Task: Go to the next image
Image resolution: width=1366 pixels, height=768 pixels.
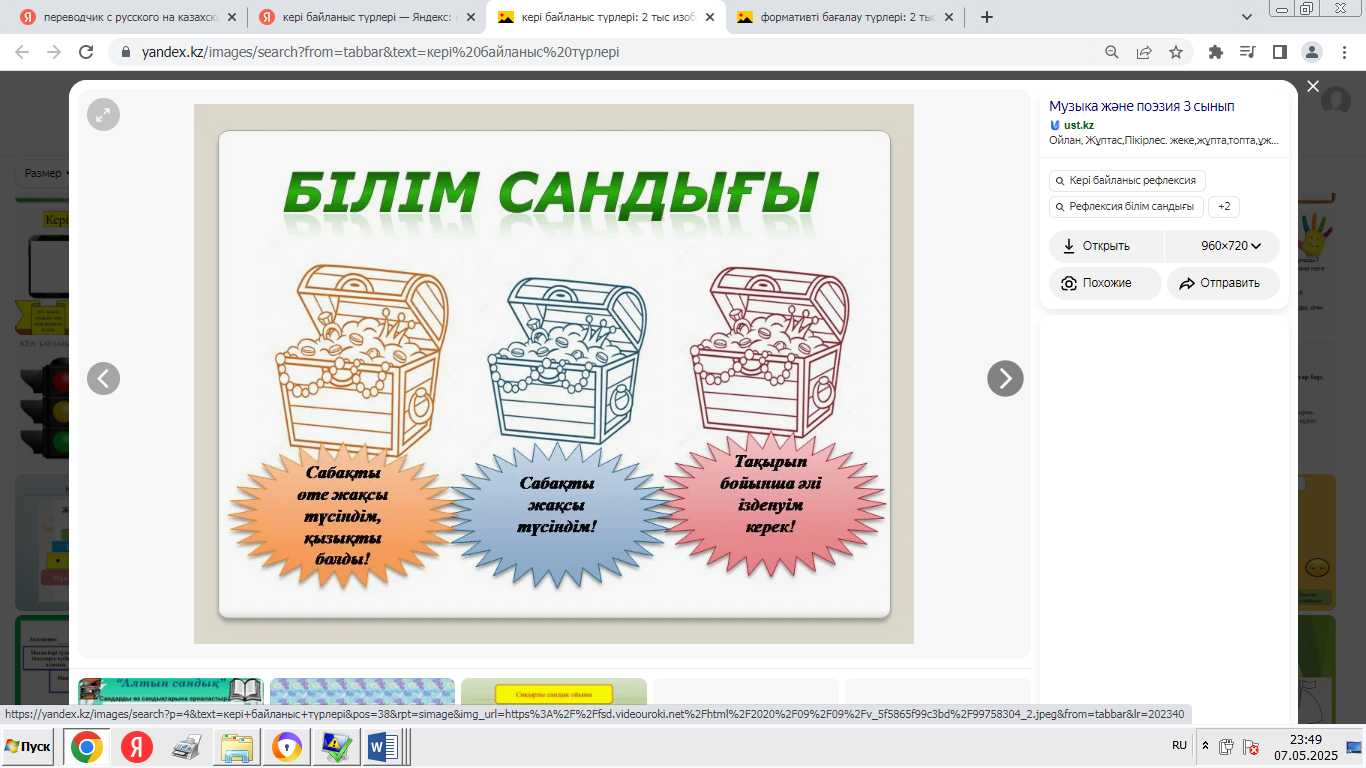Action: pos(1005,378)
